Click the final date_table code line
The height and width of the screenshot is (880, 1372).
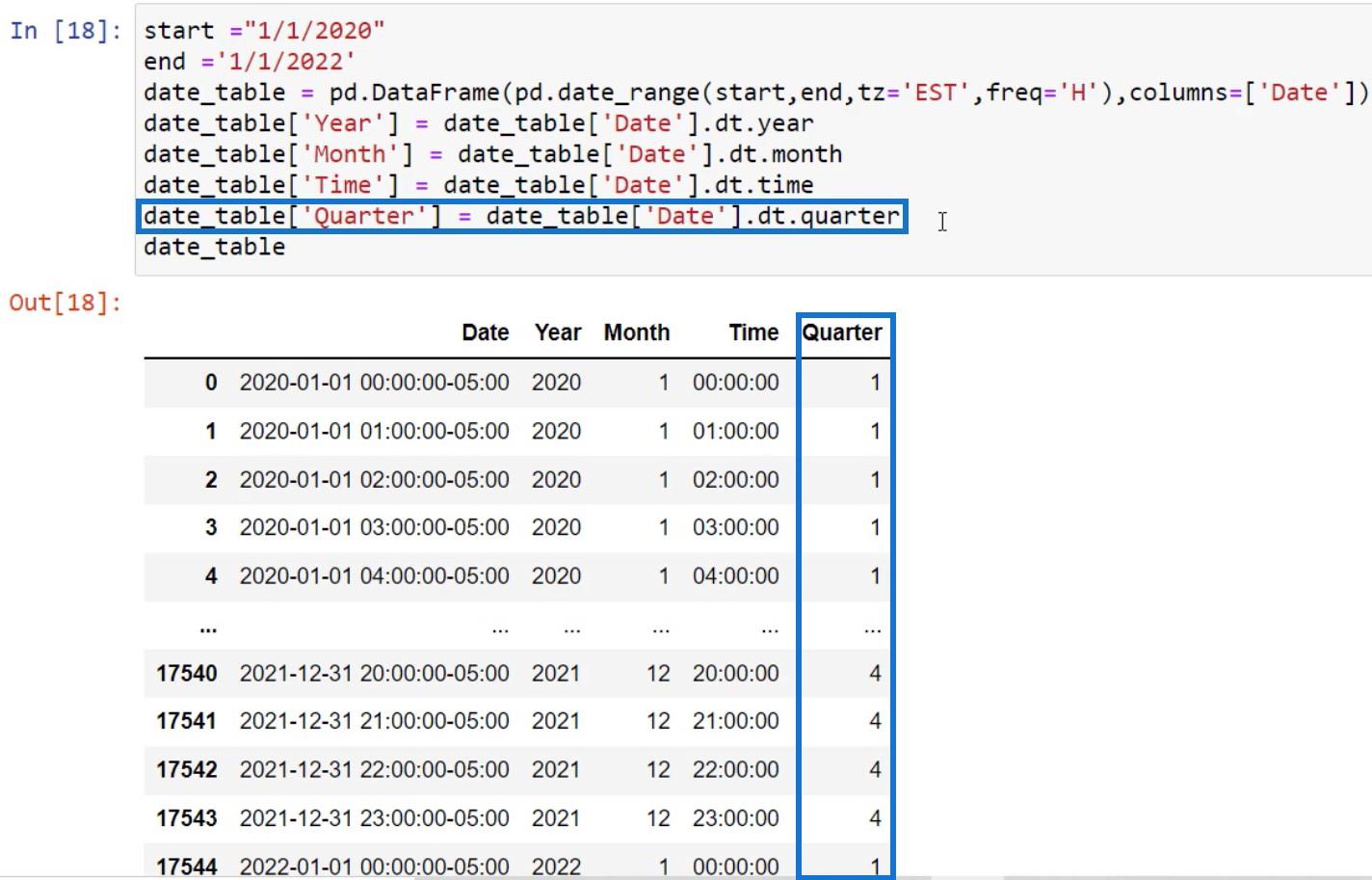point(215,247)
